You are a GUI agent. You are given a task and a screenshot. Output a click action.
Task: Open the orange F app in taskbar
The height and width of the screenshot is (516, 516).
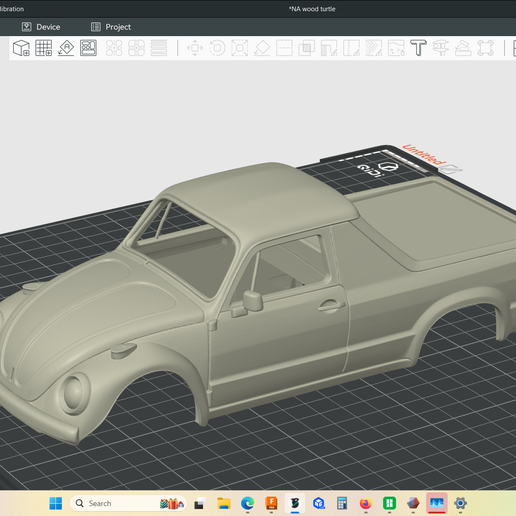coord(271,503)
